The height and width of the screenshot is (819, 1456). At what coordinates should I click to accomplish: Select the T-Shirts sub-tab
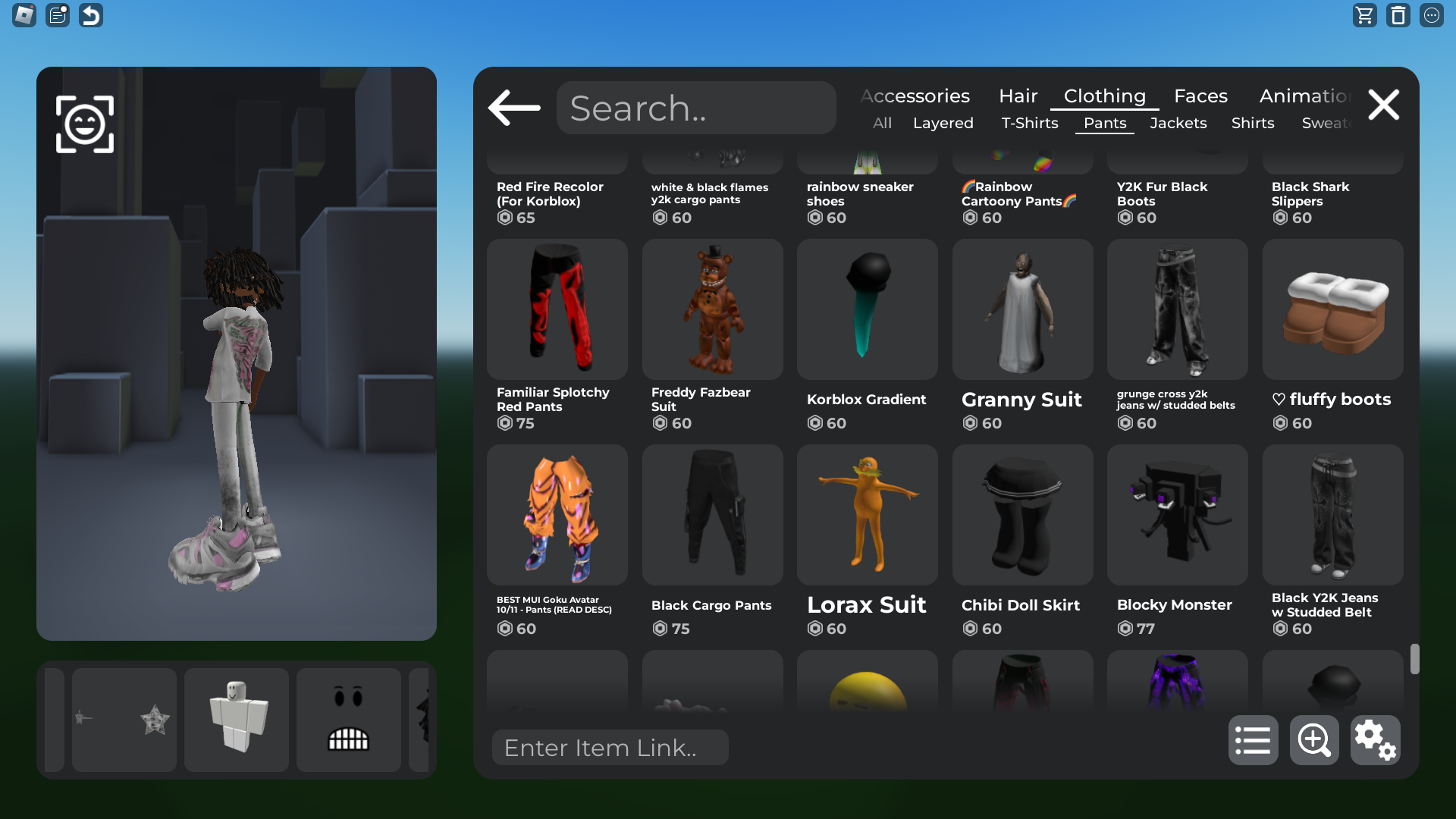[x=1029, y=124]
